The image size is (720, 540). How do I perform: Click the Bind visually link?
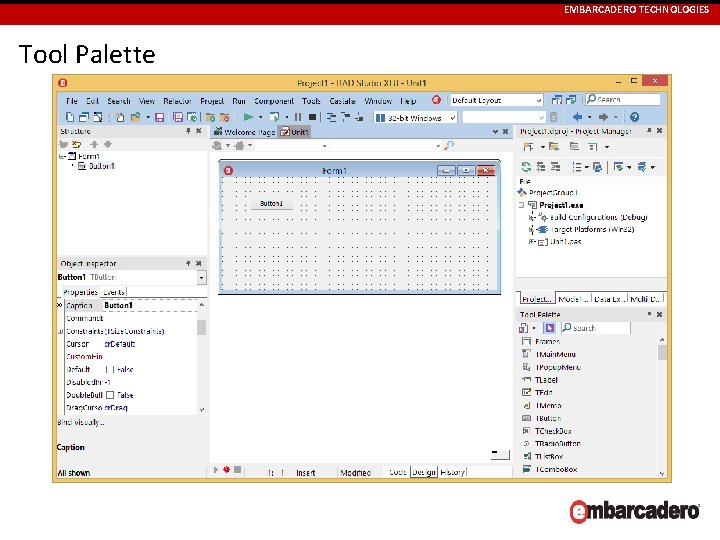(81, 422)
